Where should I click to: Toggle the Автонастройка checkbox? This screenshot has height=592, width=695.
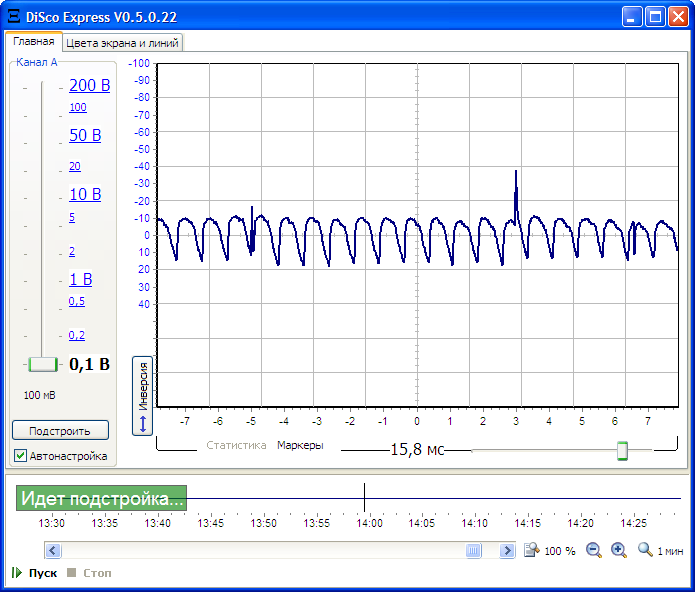[20, 456]
